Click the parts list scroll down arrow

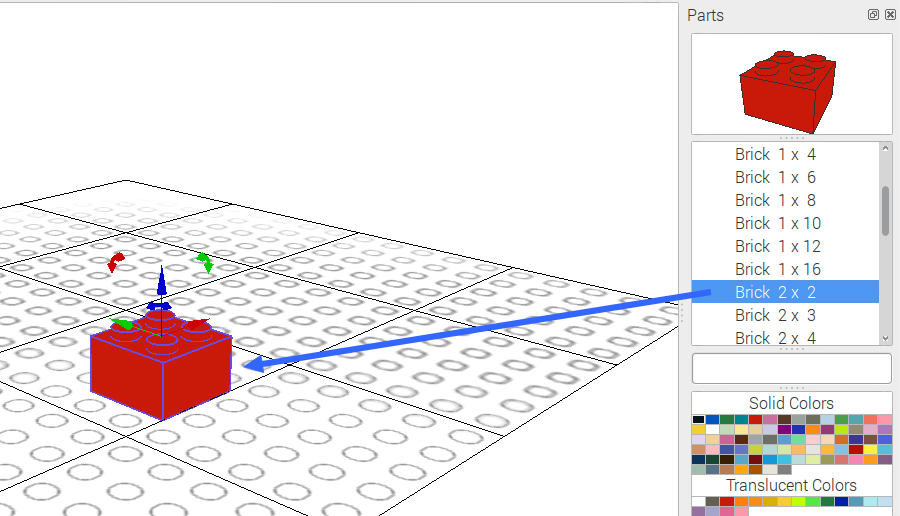click(885, 339)
